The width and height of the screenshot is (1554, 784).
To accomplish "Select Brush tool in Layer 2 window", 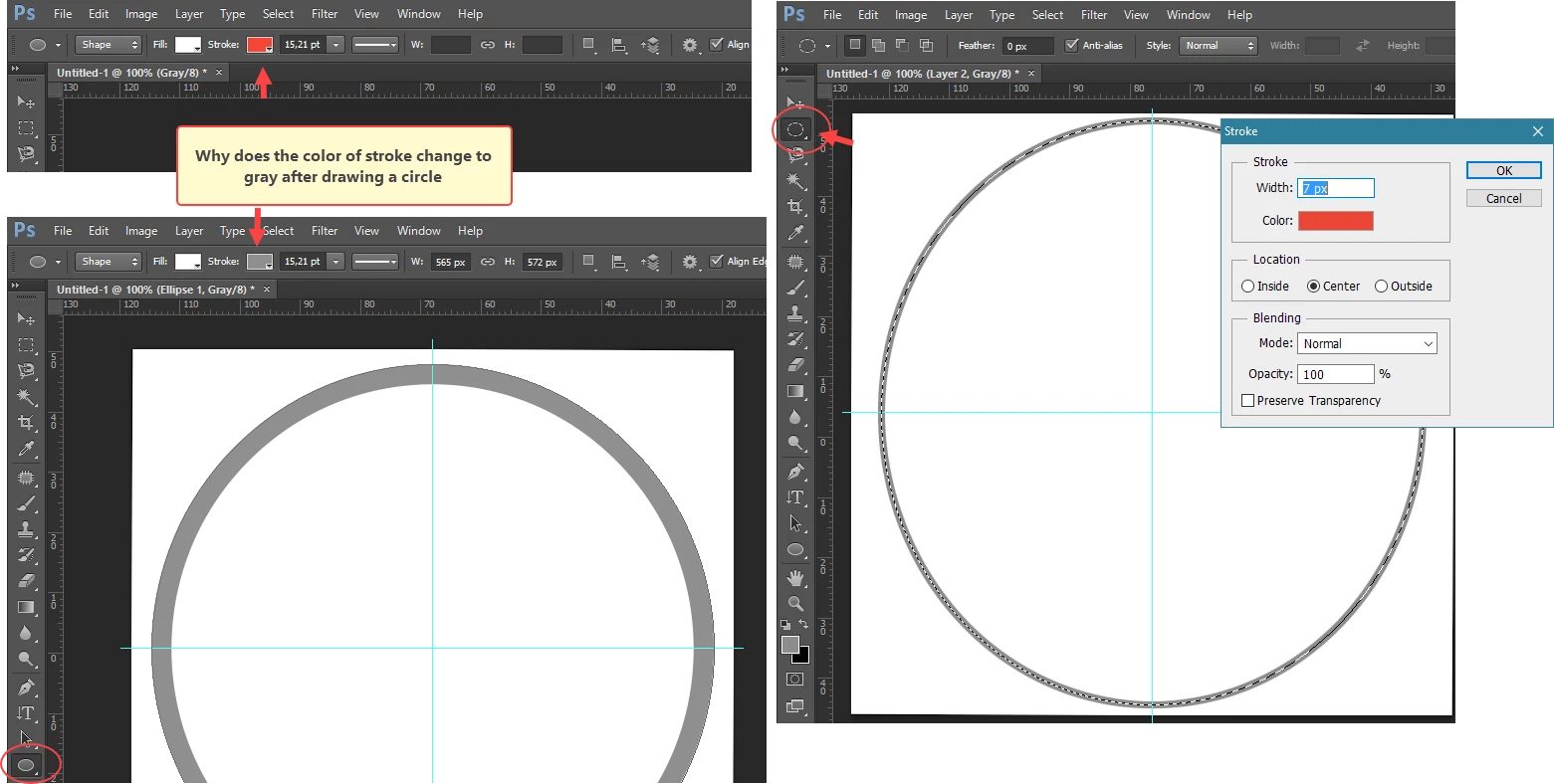I will [795, 288].
